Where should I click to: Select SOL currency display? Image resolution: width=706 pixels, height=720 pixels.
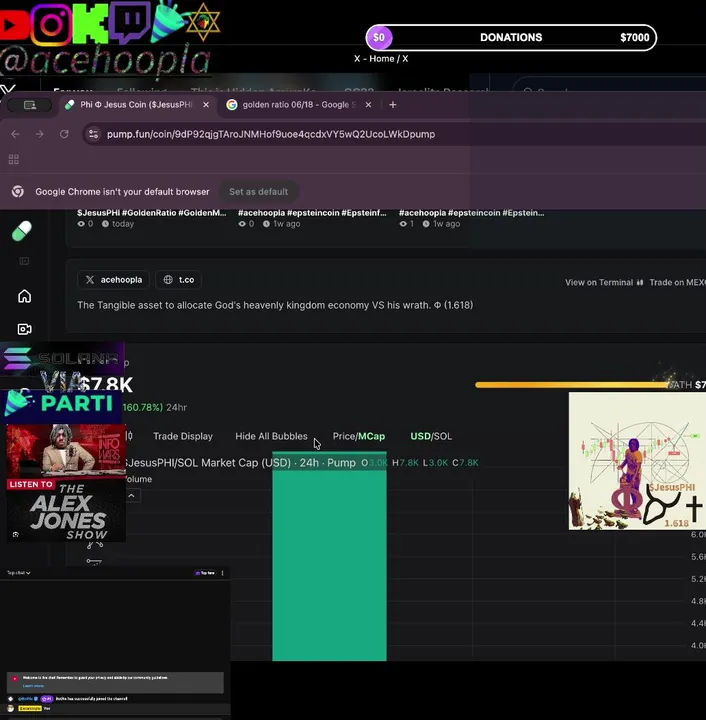[x=443, y=436]
